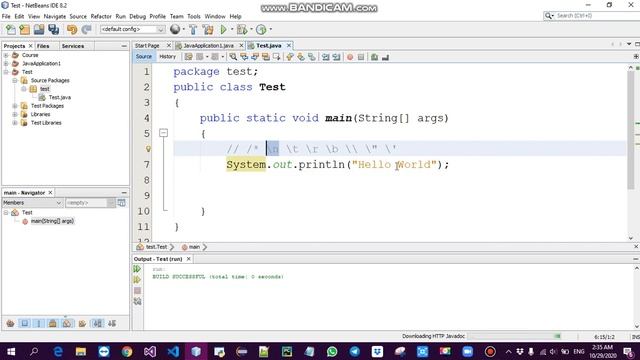Click the Undo toolbar icon
640x360 pixels.
coord(72,29)
